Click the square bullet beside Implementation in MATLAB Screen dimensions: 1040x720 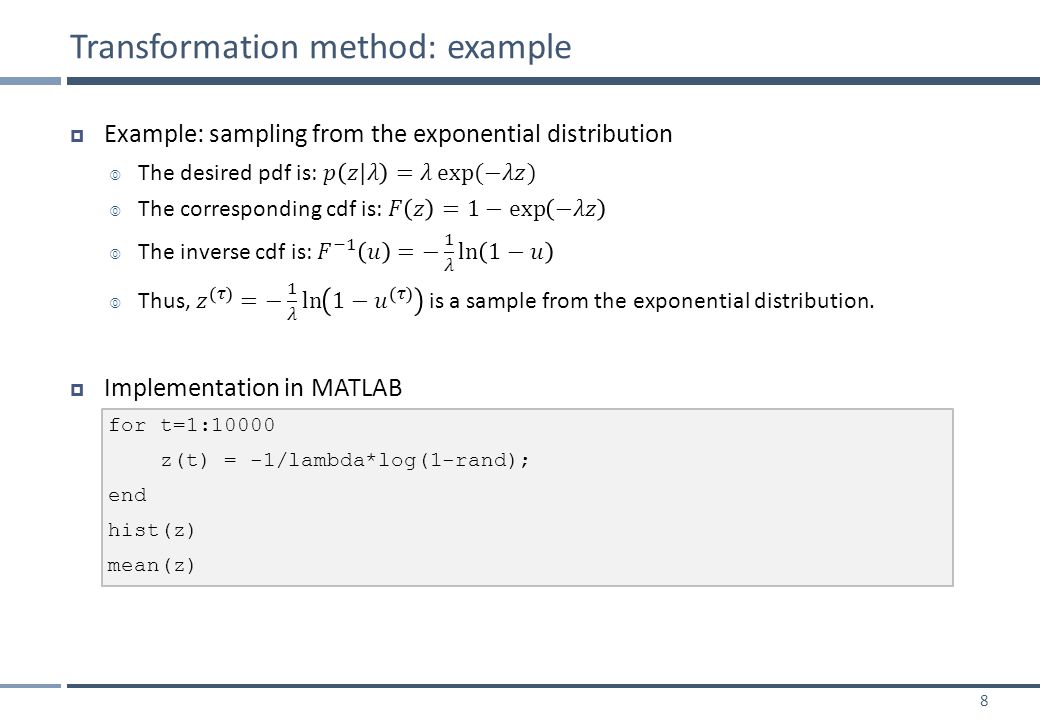coord(77,390)
